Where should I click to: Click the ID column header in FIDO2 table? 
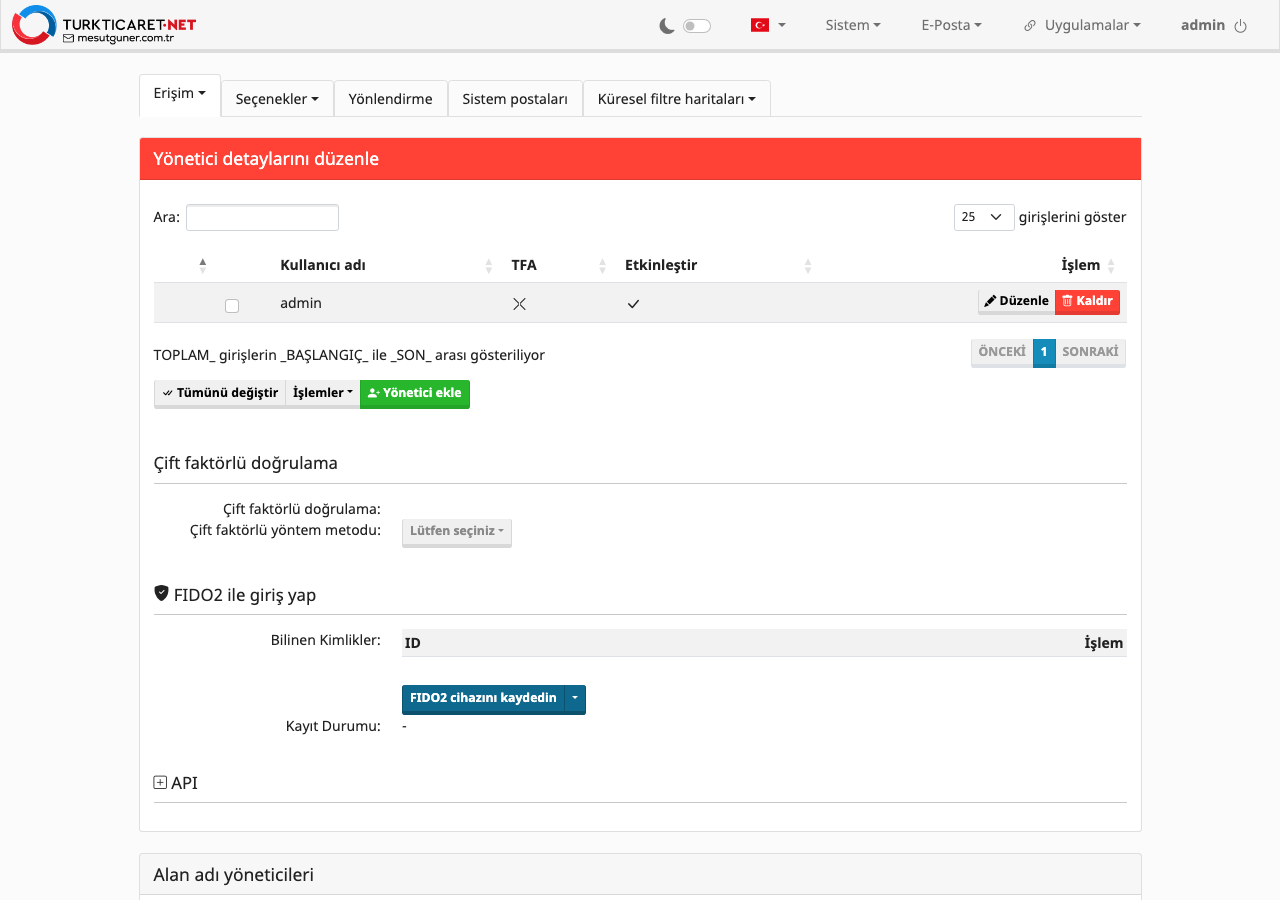pos(412,643)
